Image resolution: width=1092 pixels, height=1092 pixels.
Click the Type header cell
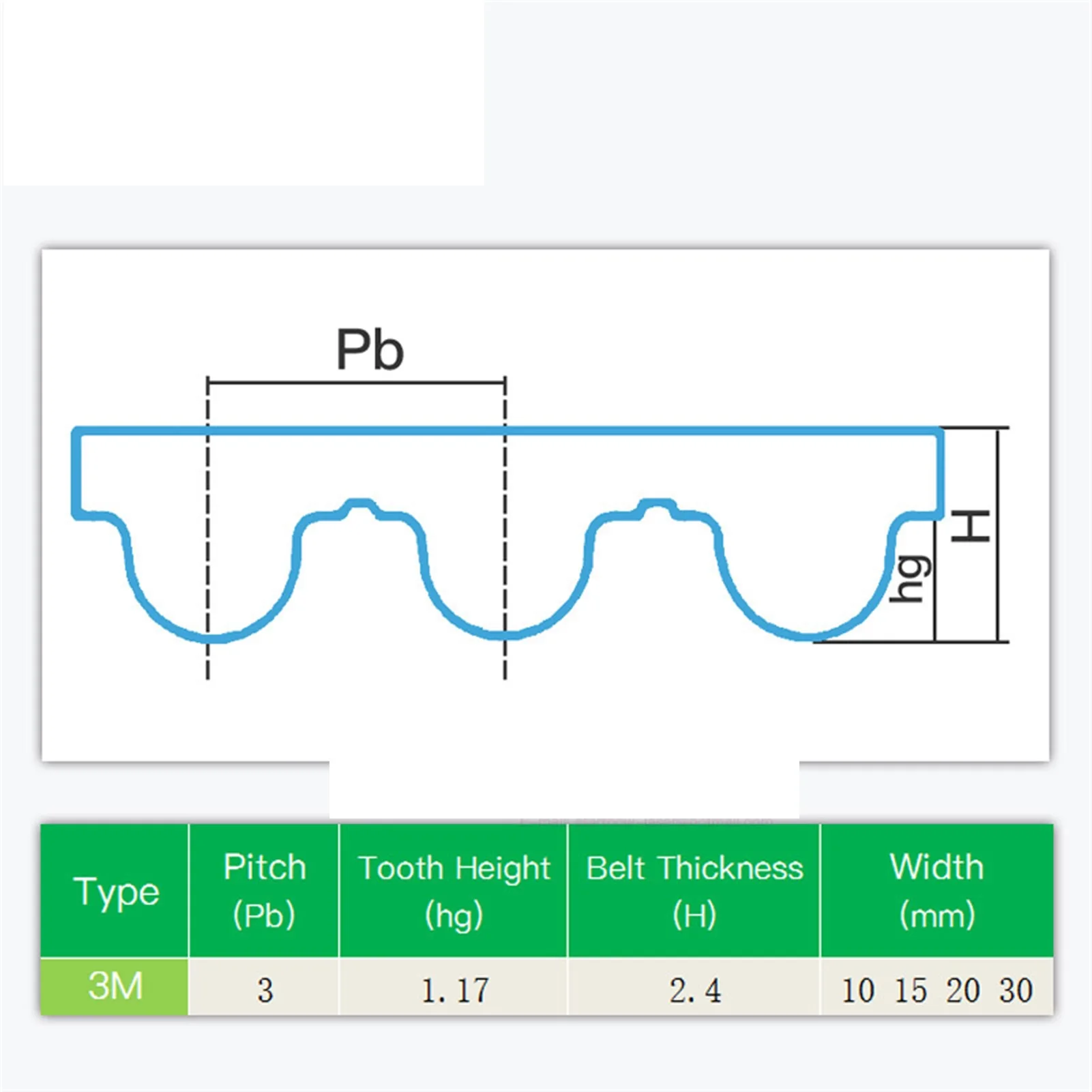pos(115,891)
